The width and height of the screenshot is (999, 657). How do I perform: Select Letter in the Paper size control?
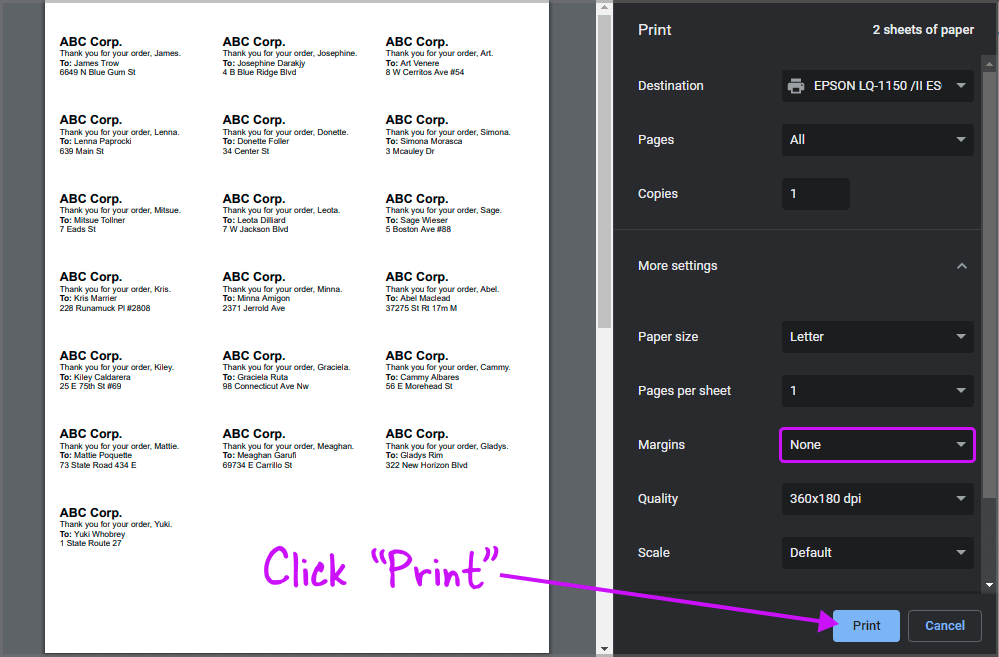click(877, 336)
